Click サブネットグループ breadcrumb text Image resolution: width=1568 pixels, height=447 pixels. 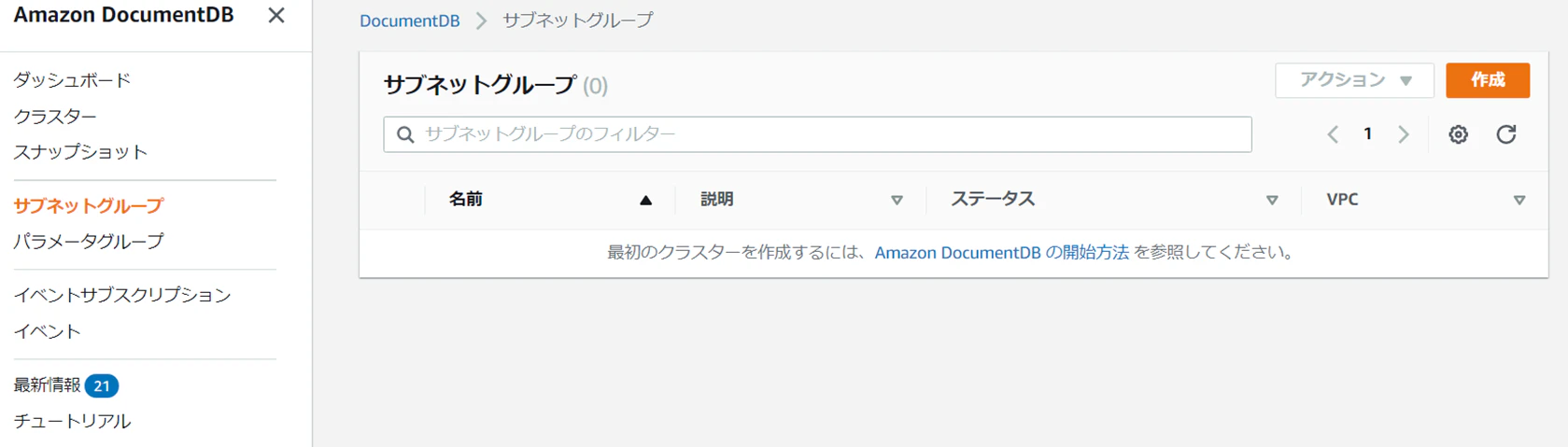click(578, 21)
